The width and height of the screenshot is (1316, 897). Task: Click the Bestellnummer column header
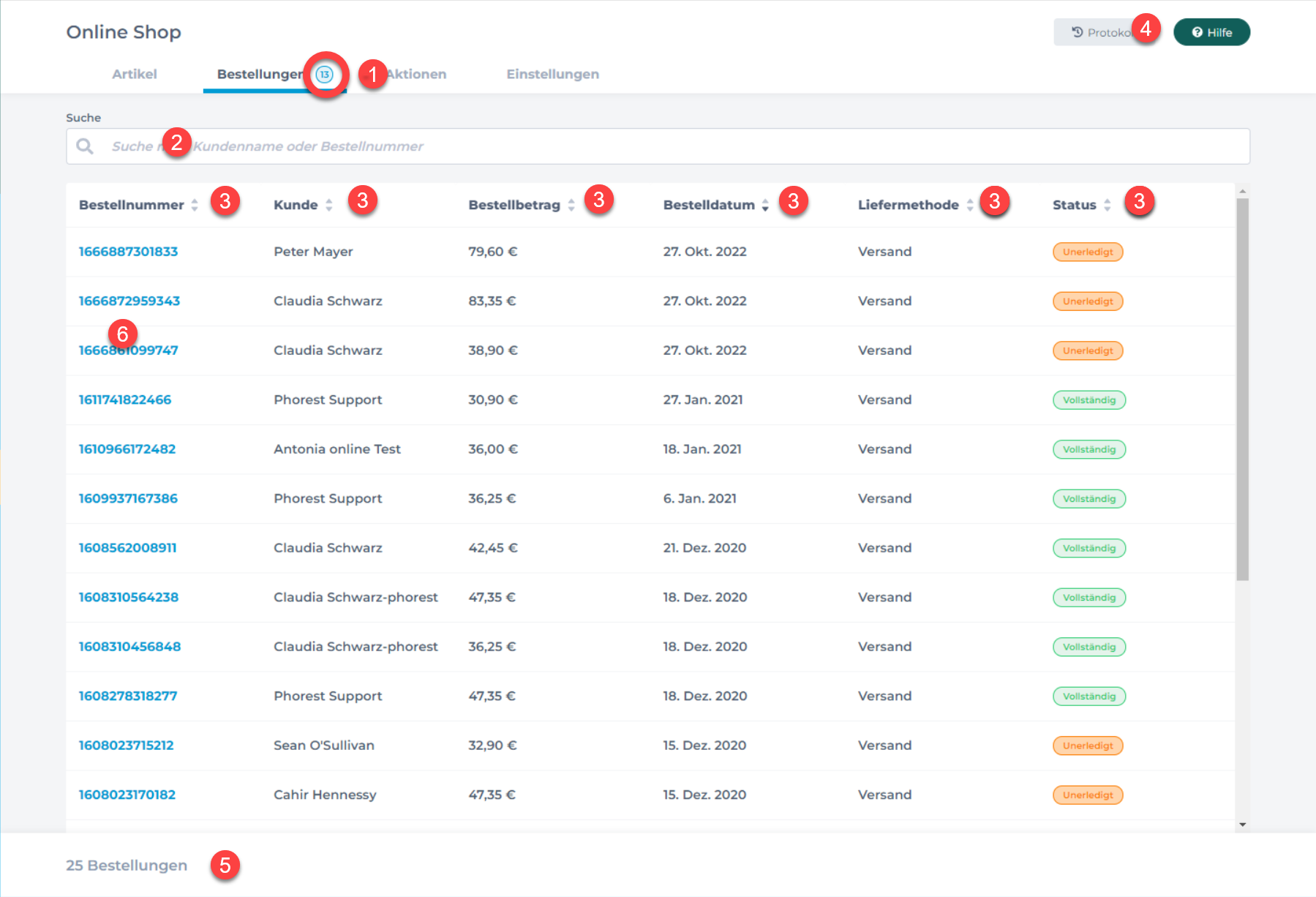(x=132, y=205)
